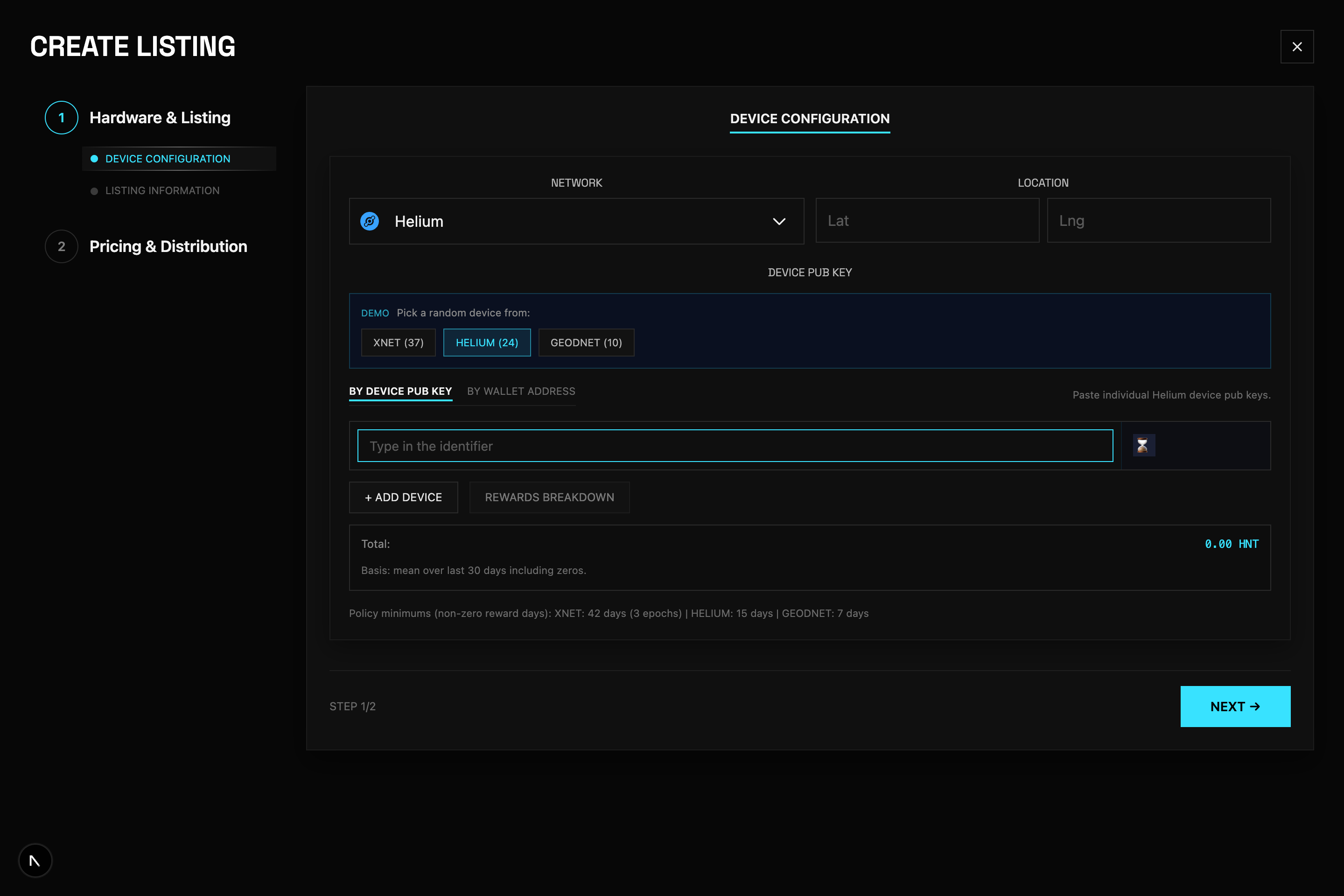The height and width of the screenshot is (896, 1344).
Task: Select Device Configuration in sidebar
Action: (179, 159)
